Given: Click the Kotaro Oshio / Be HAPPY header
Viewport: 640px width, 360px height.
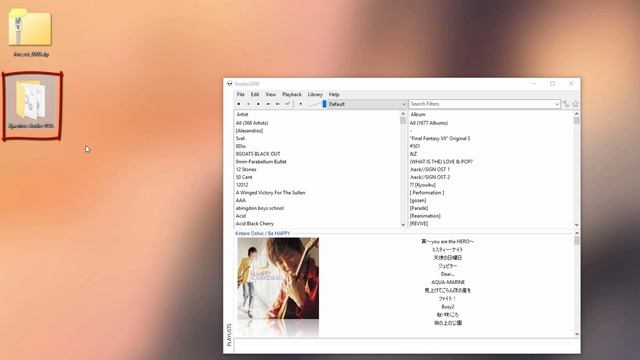Looking at the screenshot, I should point(262,233).
